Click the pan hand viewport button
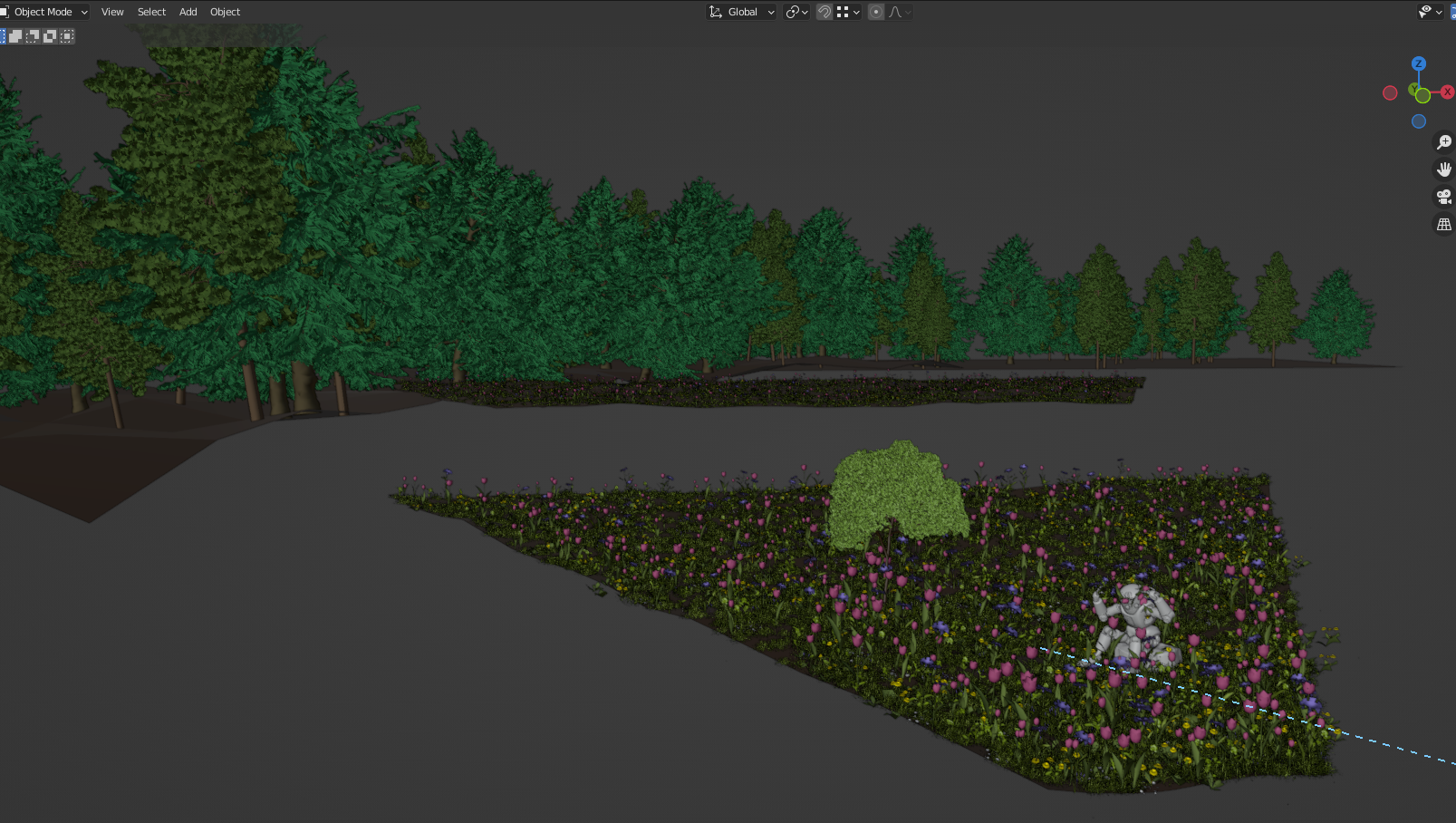 [1444, 169]
